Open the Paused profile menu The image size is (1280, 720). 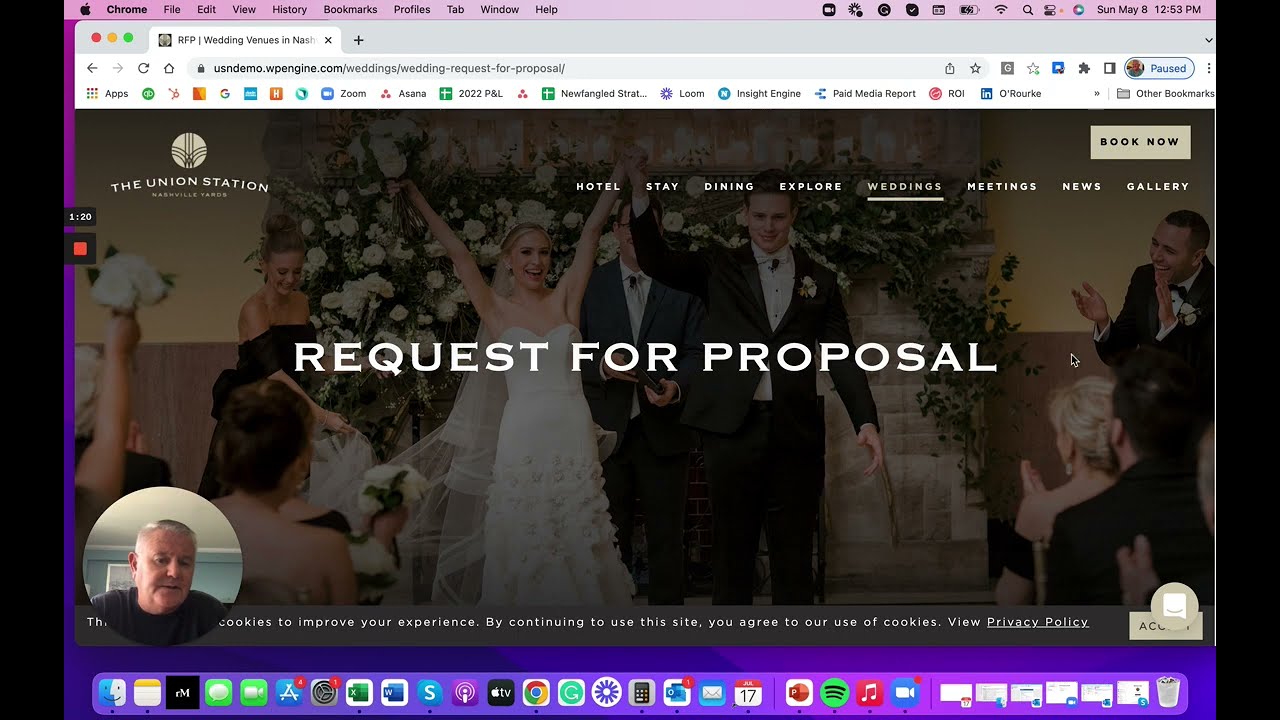1159,68
